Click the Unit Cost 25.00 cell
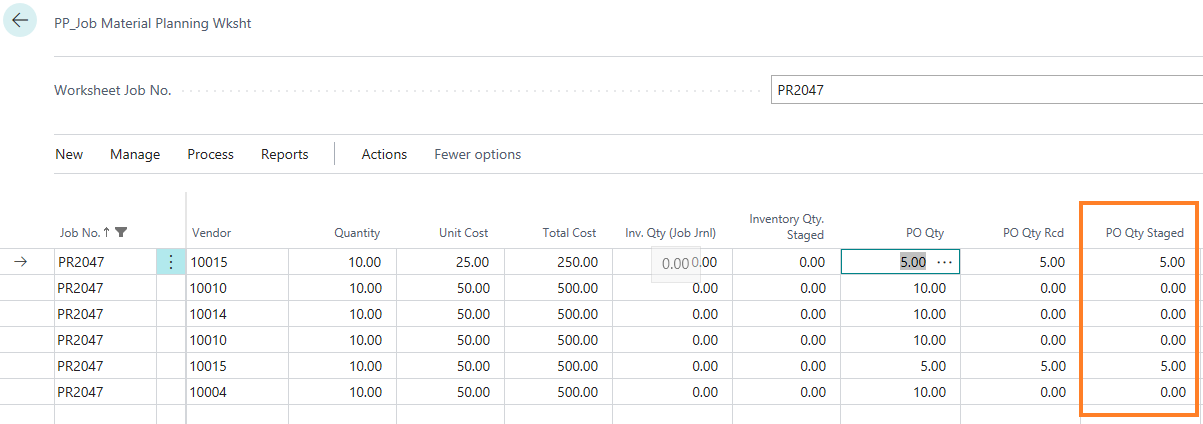 pos(464,262)
